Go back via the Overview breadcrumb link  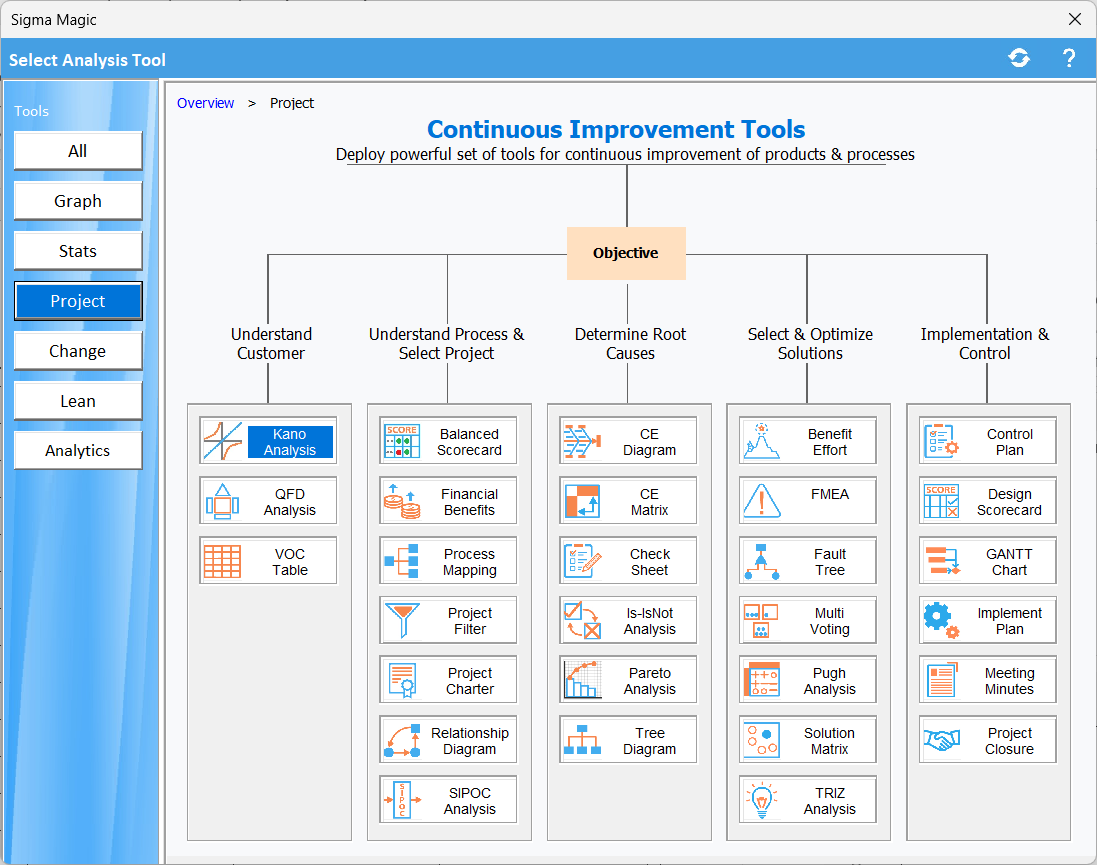[x=206, y=103]
